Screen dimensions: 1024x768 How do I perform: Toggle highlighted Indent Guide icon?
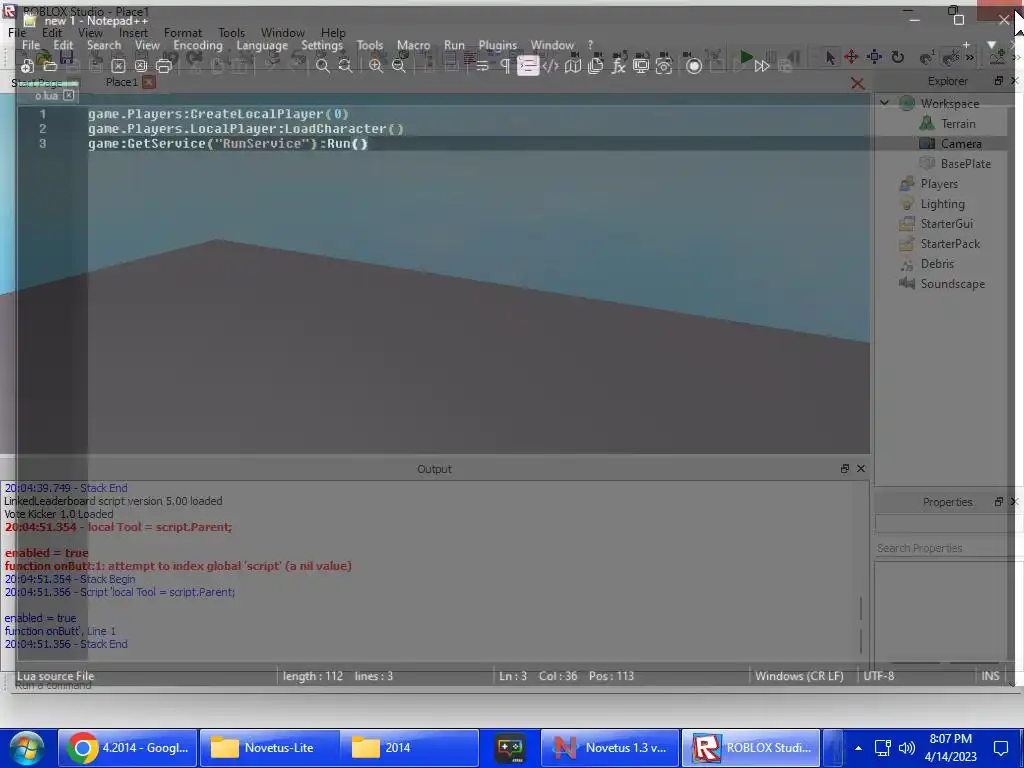tap(528, 66)
